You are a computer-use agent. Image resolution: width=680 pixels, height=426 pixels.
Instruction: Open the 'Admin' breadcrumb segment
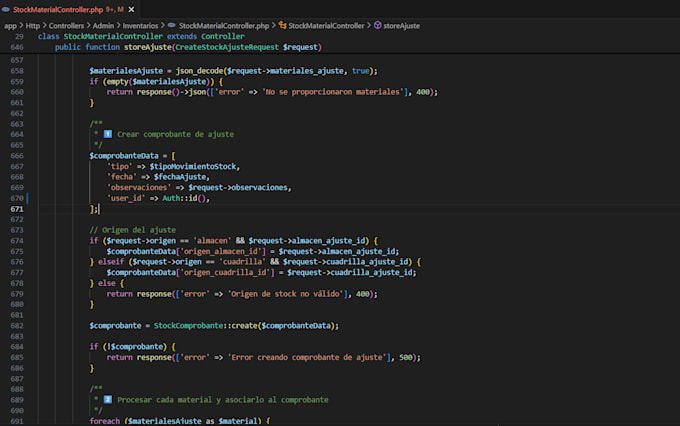point(103,26)
